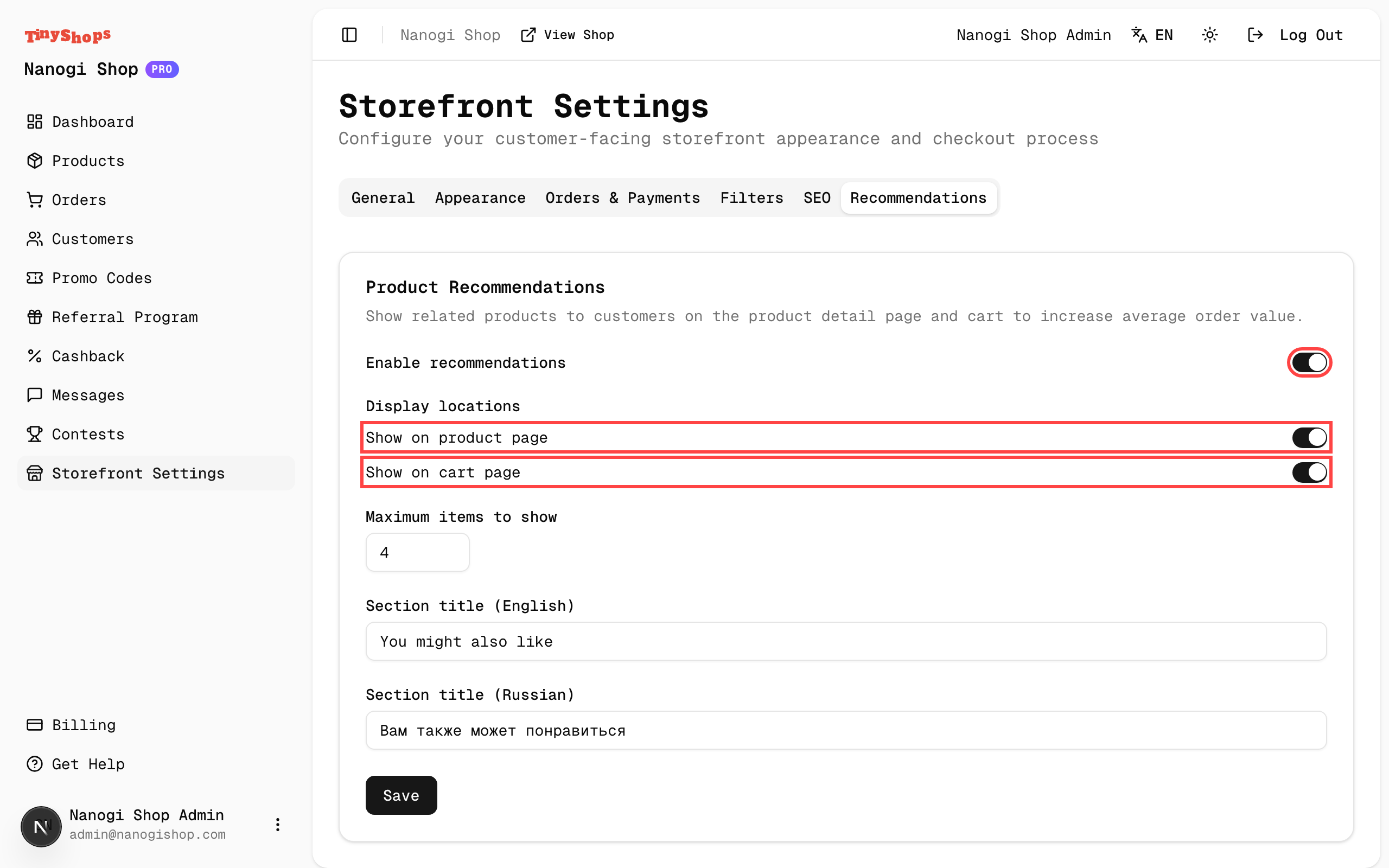Viewport: 1389px width, 868px height.
Task: Open the EN language selector
Action: [1152, 35]
